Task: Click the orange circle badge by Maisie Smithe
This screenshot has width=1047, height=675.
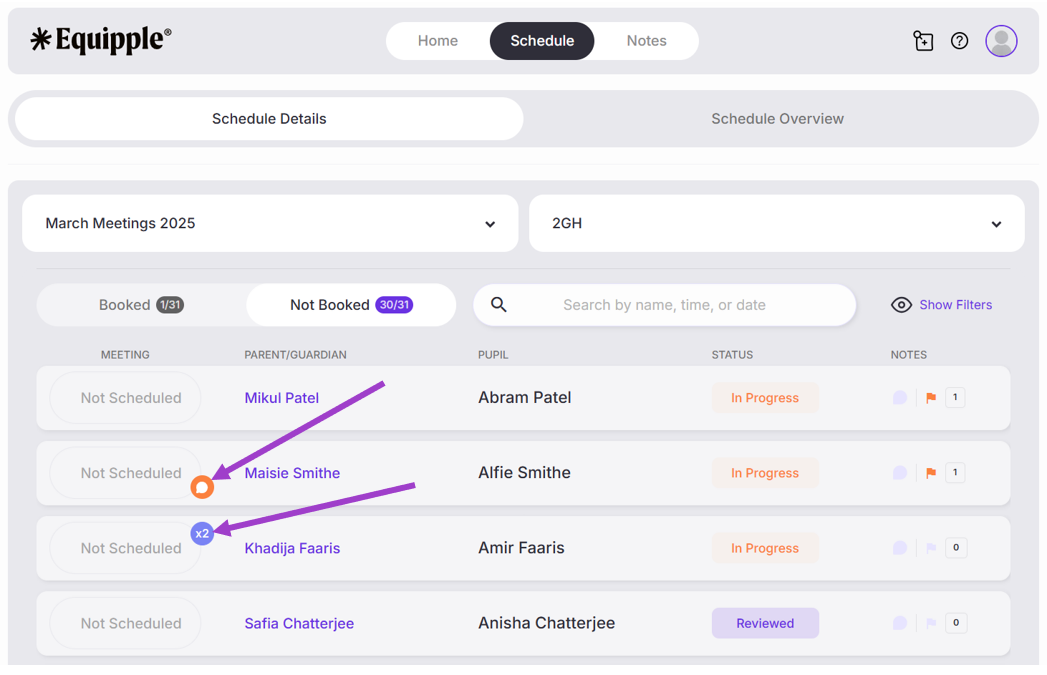Action: (202, 487)
